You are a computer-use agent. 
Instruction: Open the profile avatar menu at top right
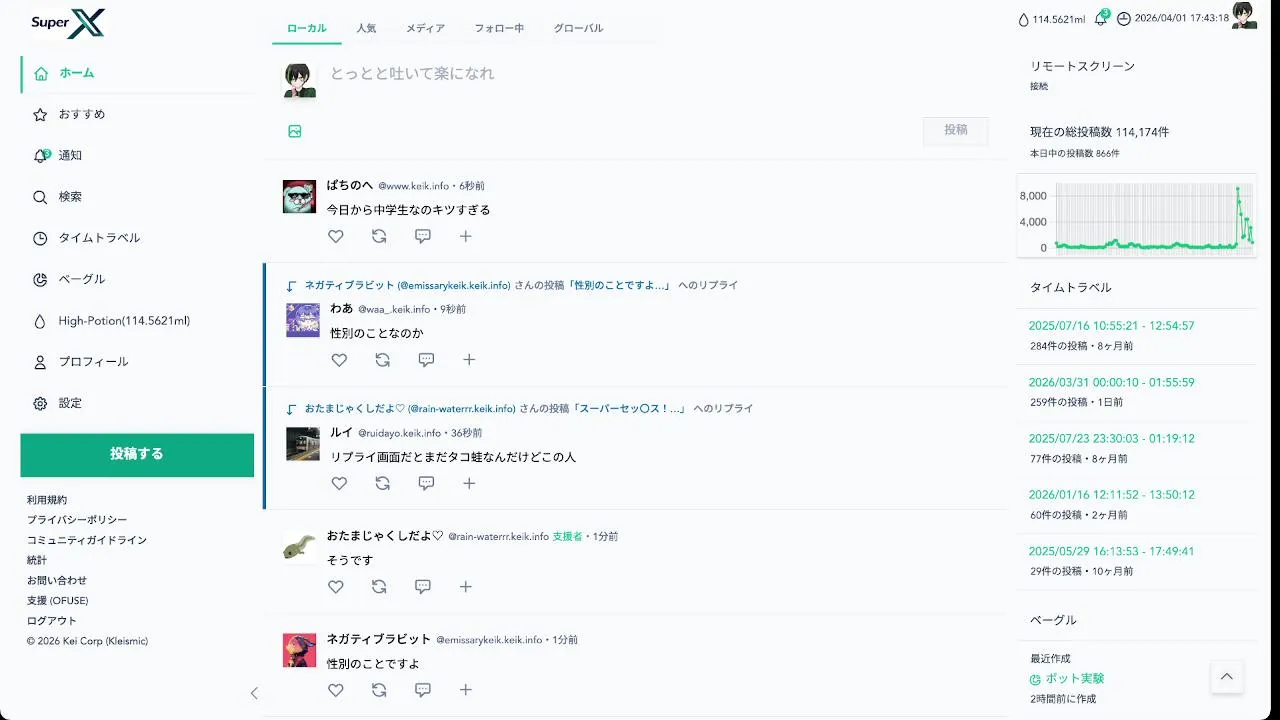(1244, 15)
